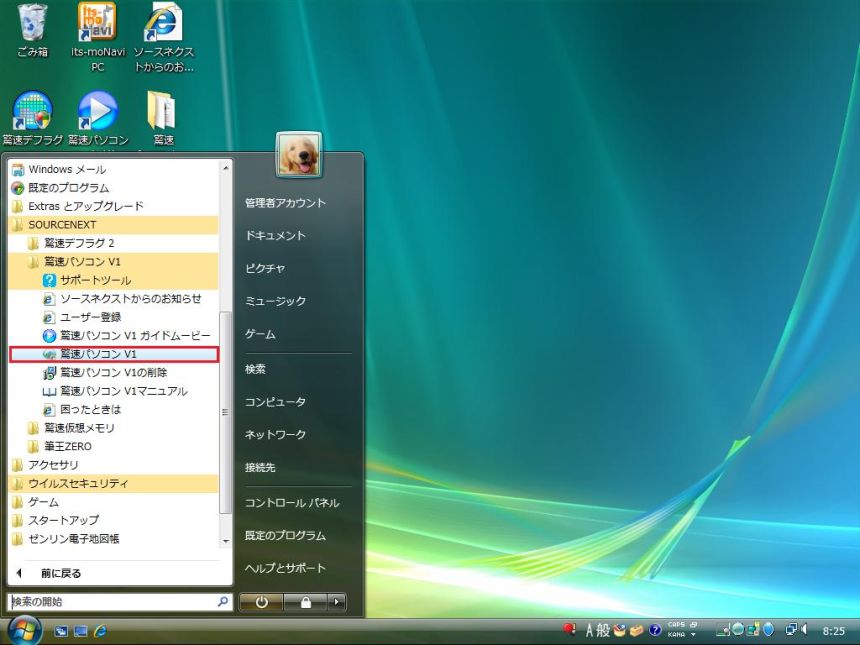The image size is (860, 645).
Task: Open ゲーム in the right pane
Action: point(260,334)
